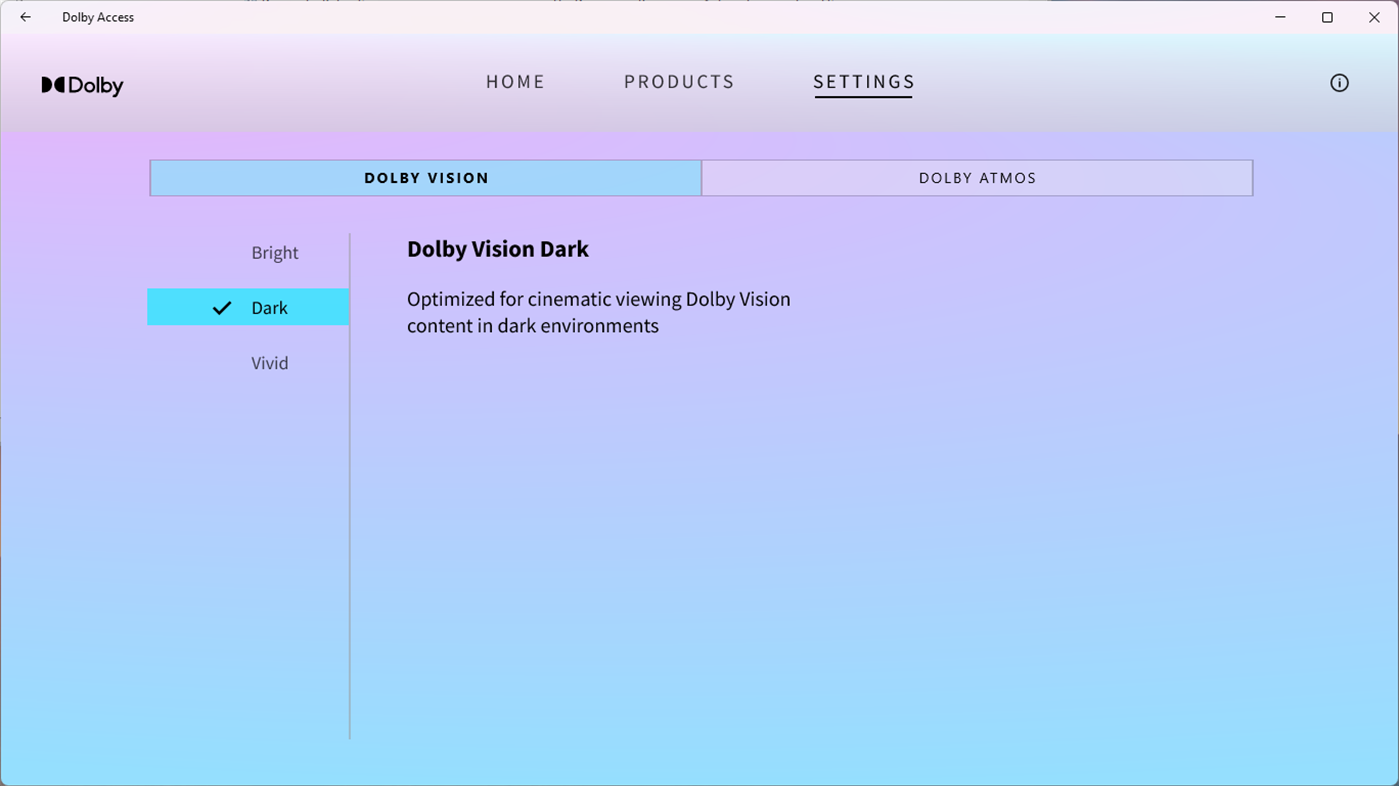Select the Dark color profile
Image resolution: width=1399 pixels, height=786 pixels.
269,307
